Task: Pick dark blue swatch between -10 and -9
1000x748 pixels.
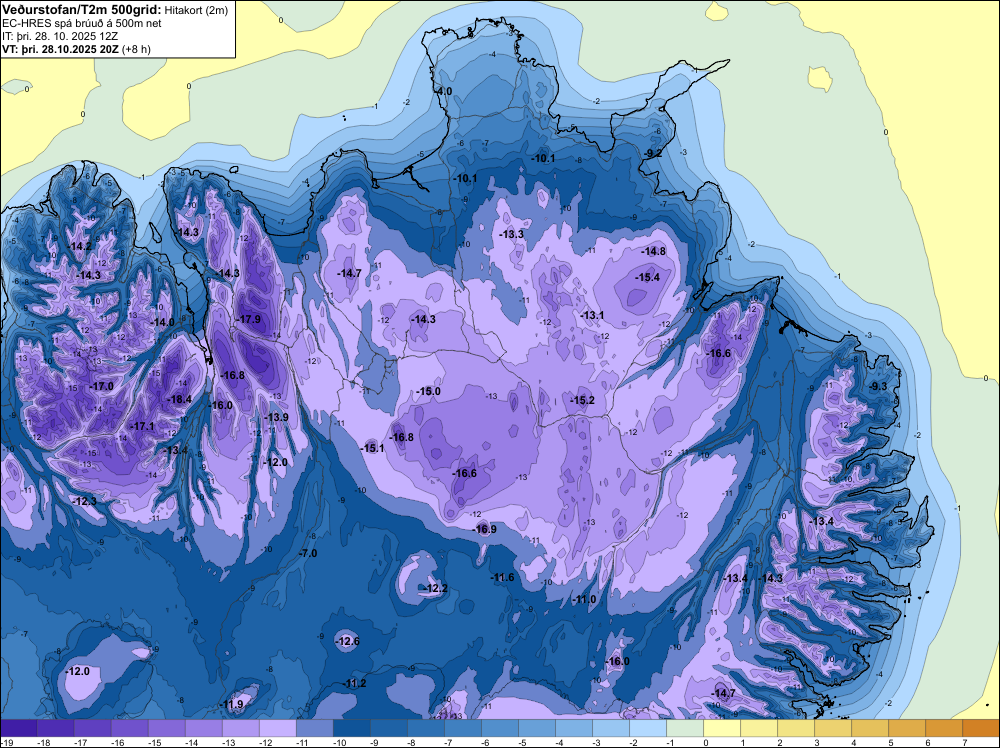Action: click(351, 728)
